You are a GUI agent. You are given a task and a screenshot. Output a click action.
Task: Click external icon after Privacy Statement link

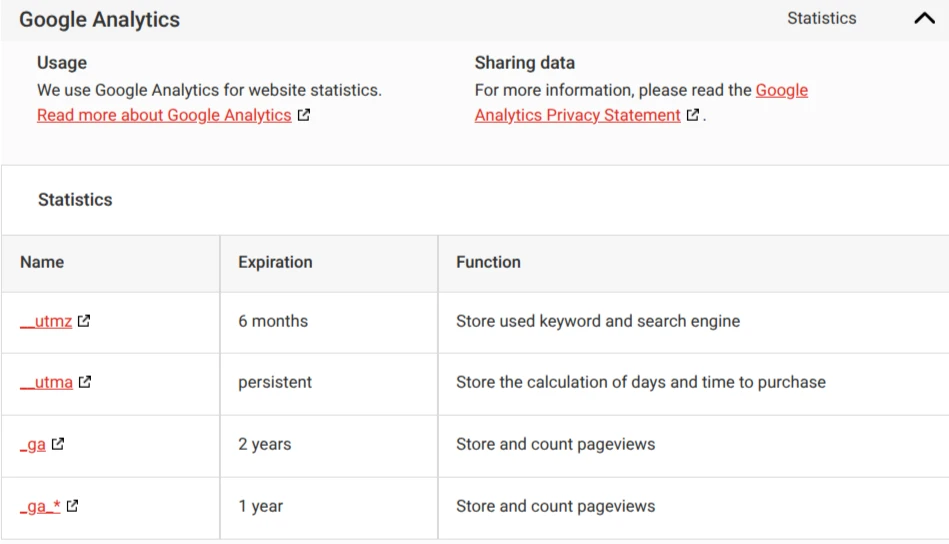pyautogui.click(x=693, y=114)
